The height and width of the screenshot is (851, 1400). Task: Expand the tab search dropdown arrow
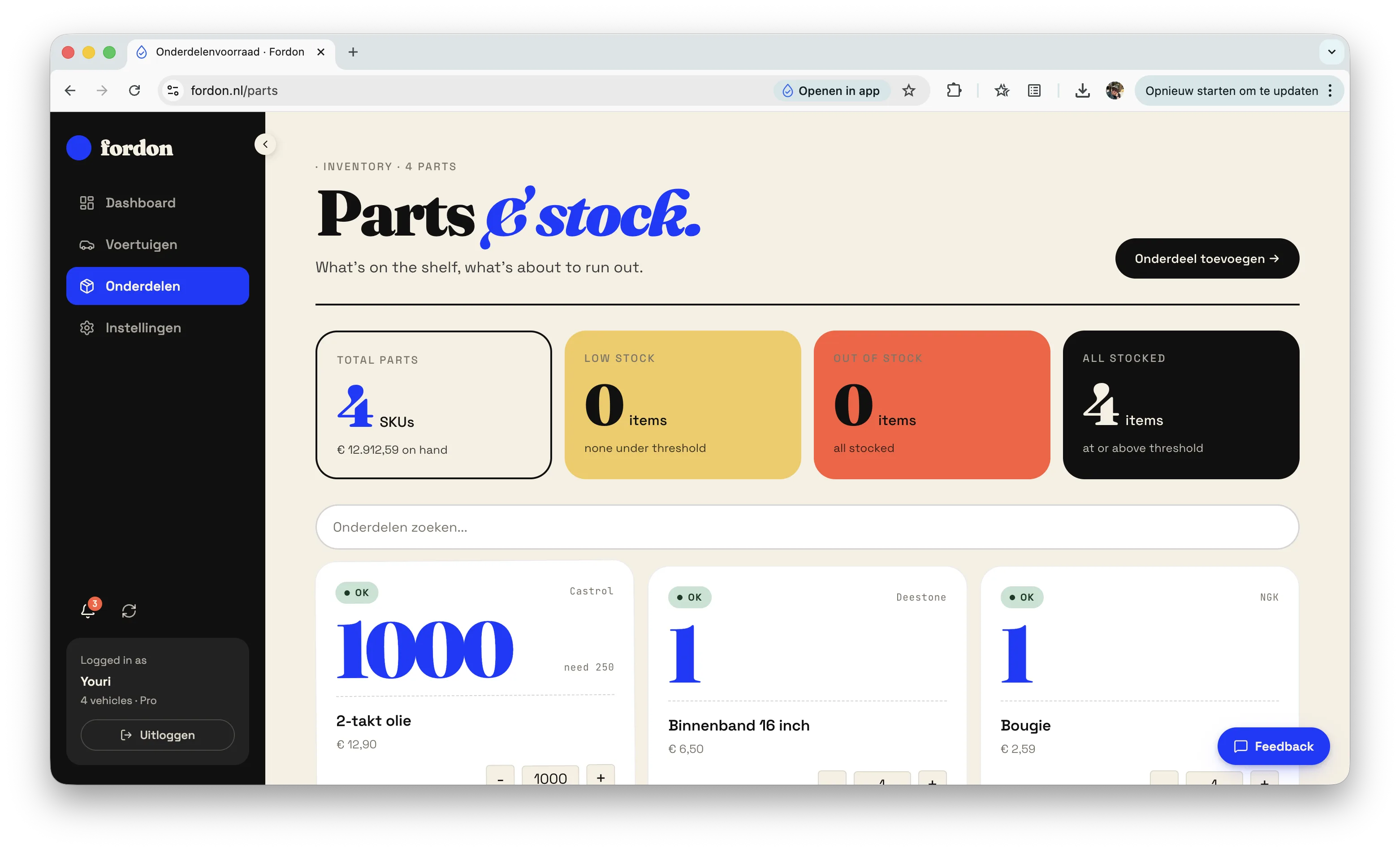click(1331, 52)
